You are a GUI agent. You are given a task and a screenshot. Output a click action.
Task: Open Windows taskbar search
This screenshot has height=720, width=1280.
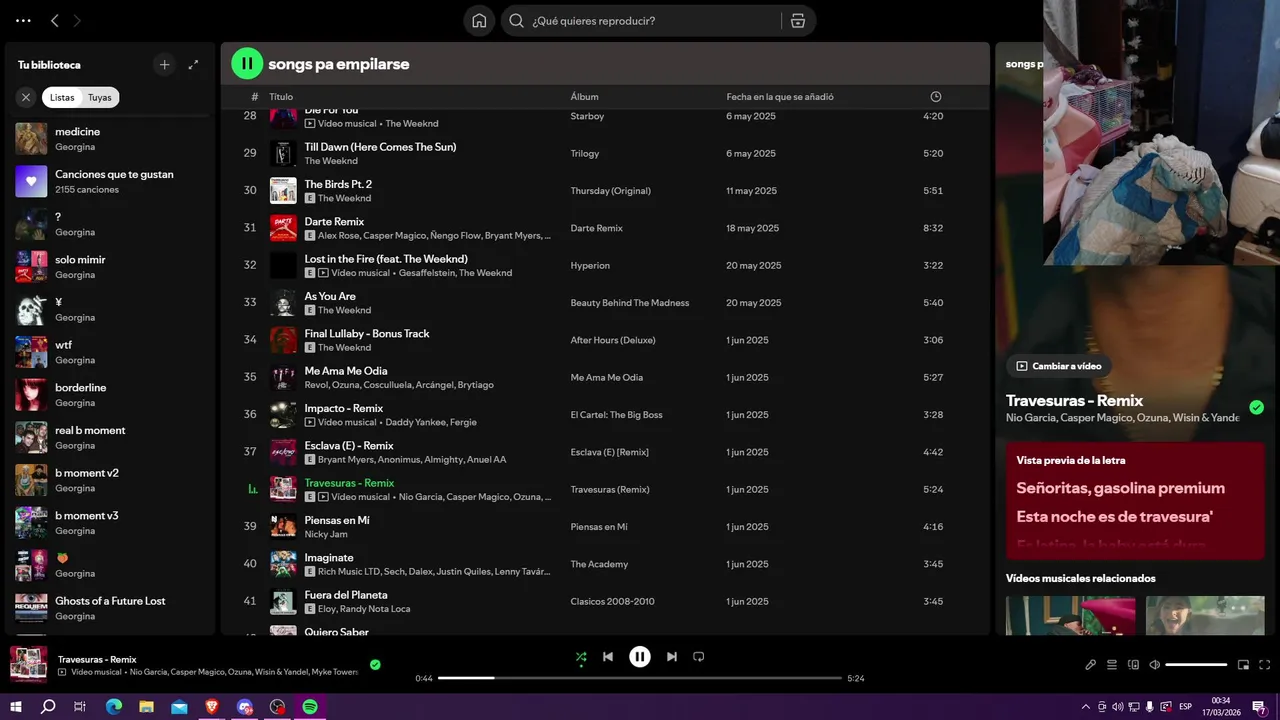tap(48, 707)
